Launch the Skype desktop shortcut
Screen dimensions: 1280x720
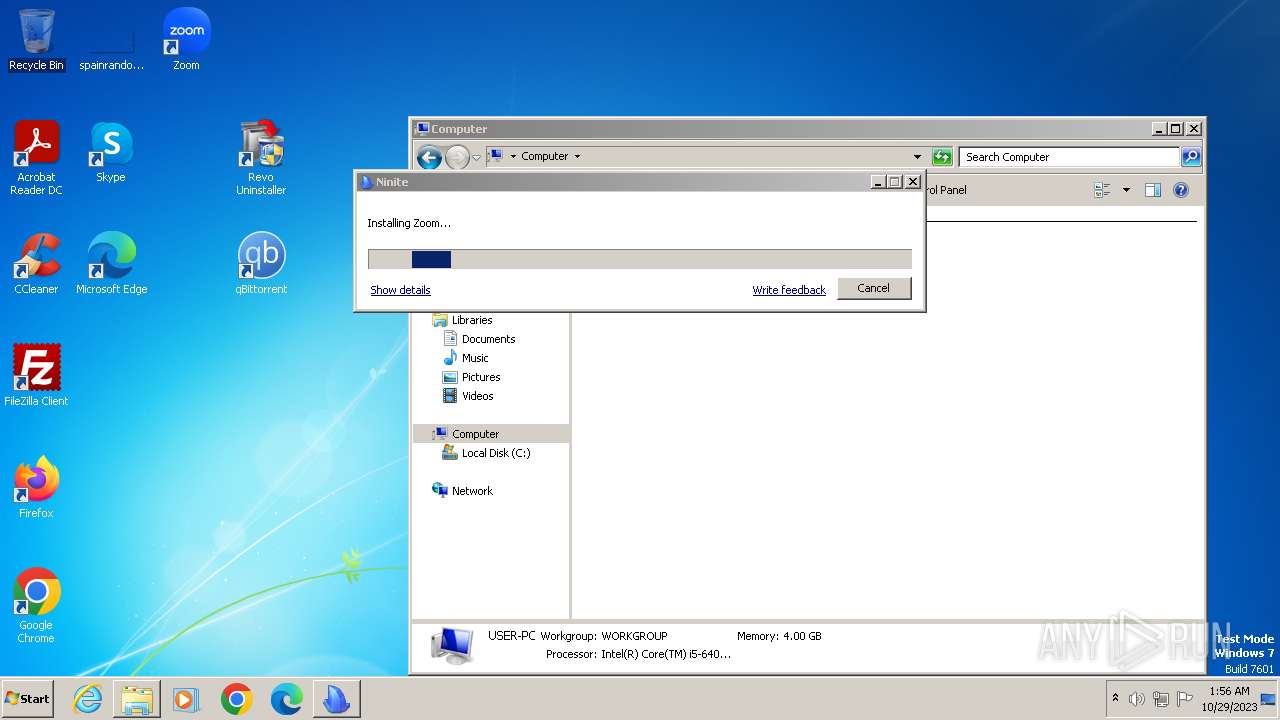(111, 152)
